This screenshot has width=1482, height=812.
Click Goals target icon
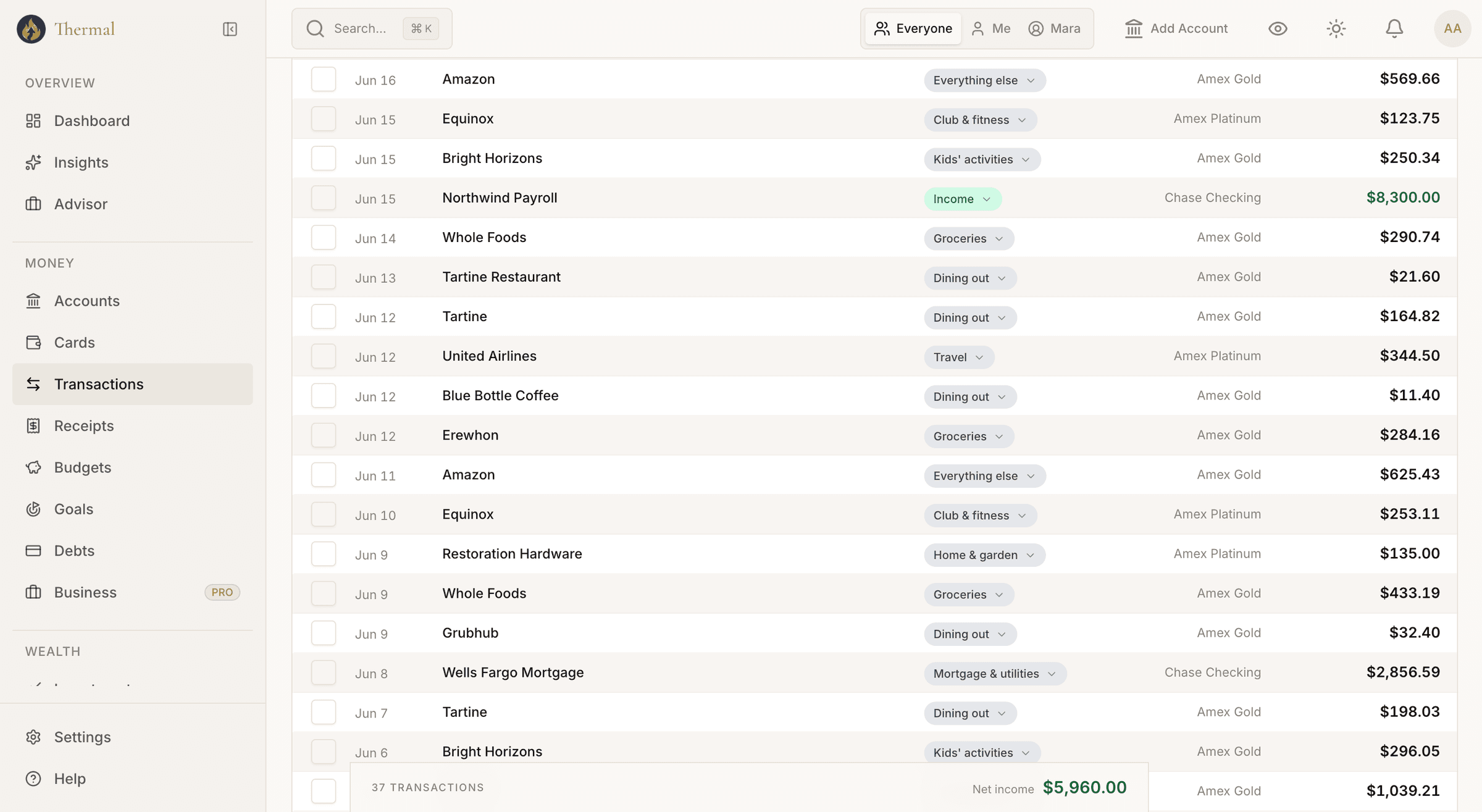click(33, 509)
